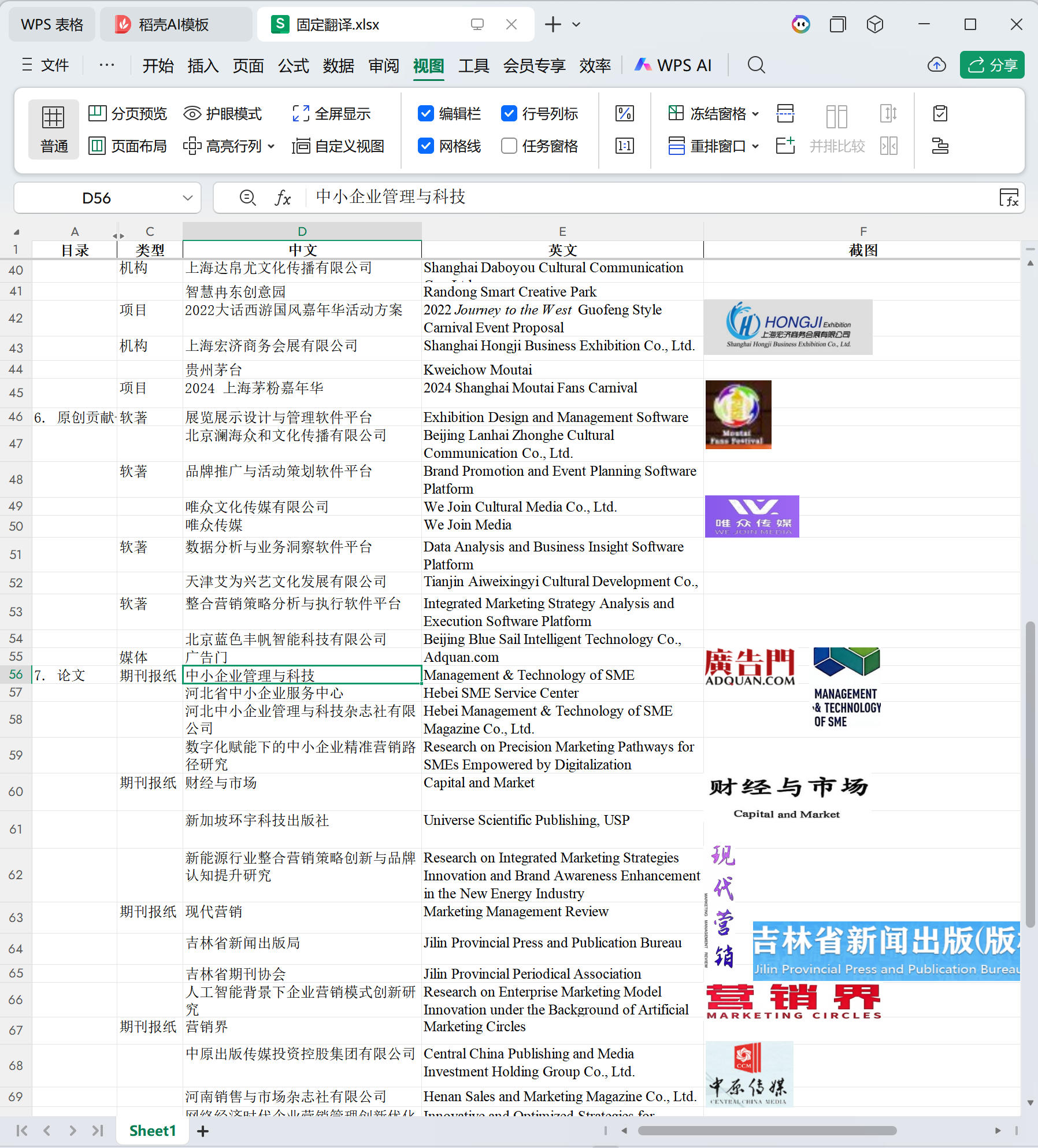1038x1148 pixels.
Task: Click the reset window position icon
Action: tap(888, 146)
